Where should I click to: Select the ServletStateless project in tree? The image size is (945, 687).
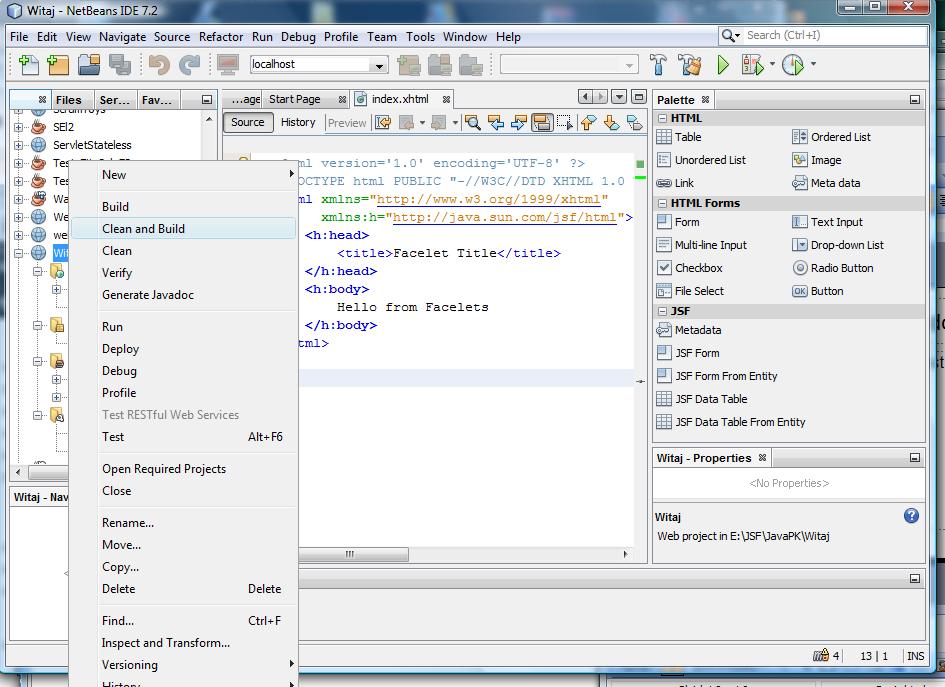pos(92,145)
